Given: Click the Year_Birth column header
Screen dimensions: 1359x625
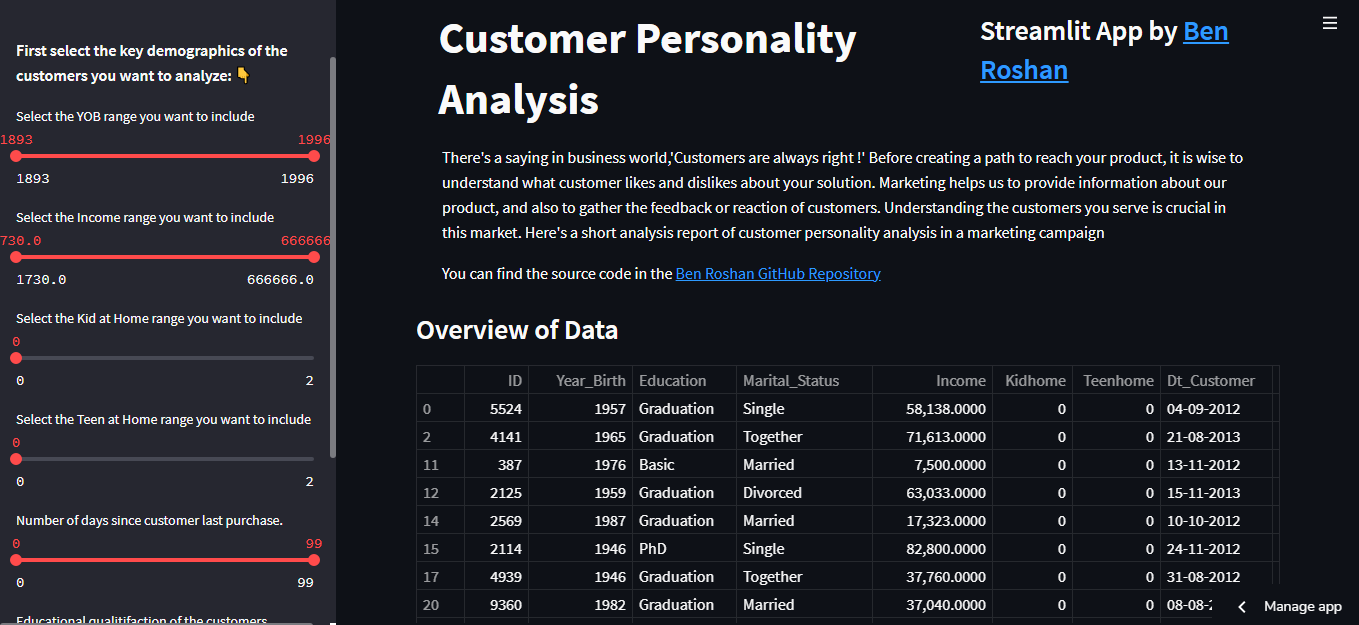Looking at the screenshot, I should 590,380.
